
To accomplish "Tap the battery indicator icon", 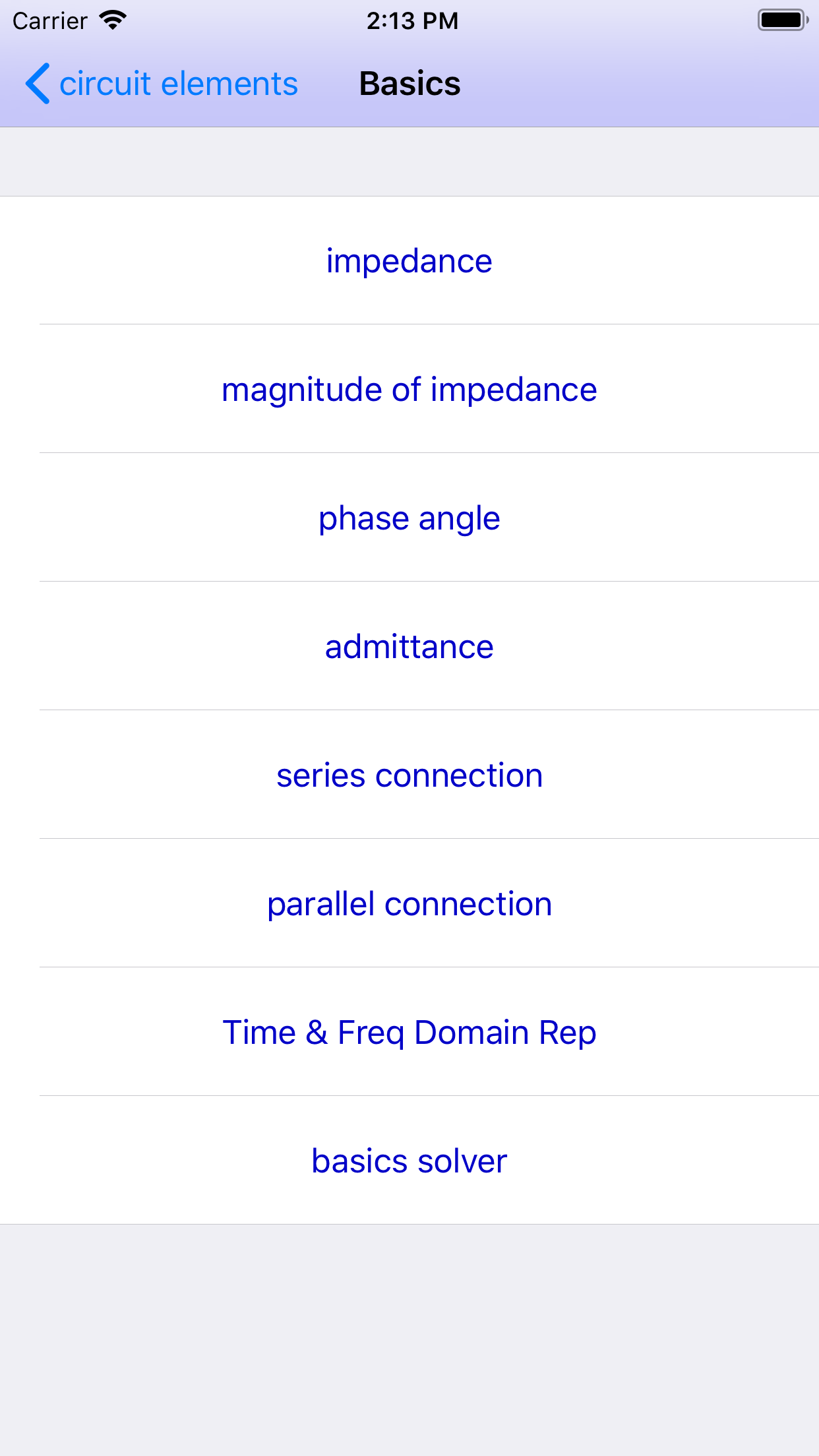I will [x=782, y=20].
